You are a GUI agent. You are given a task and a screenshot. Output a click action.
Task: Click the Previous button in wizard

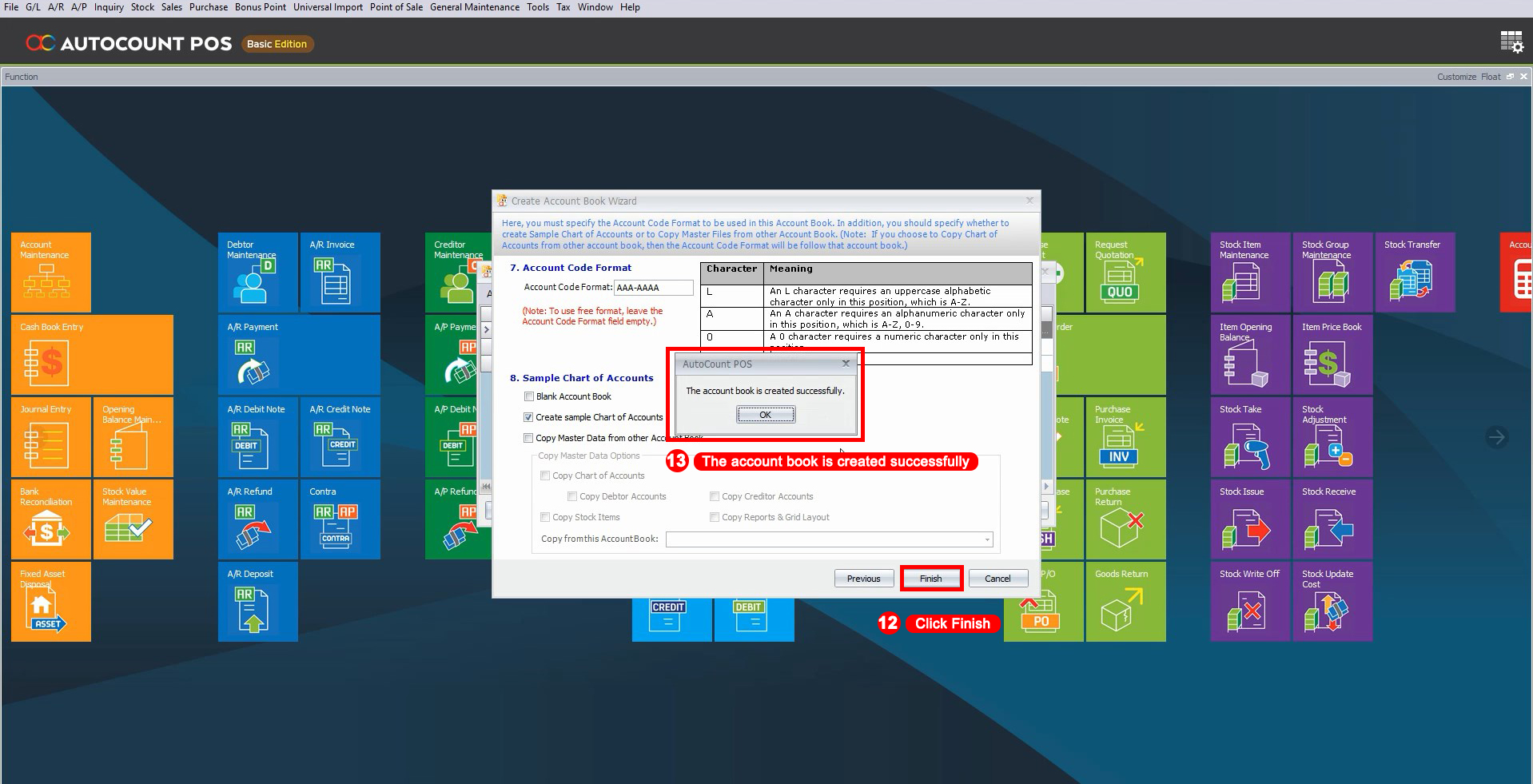click(x=864, y=579)
